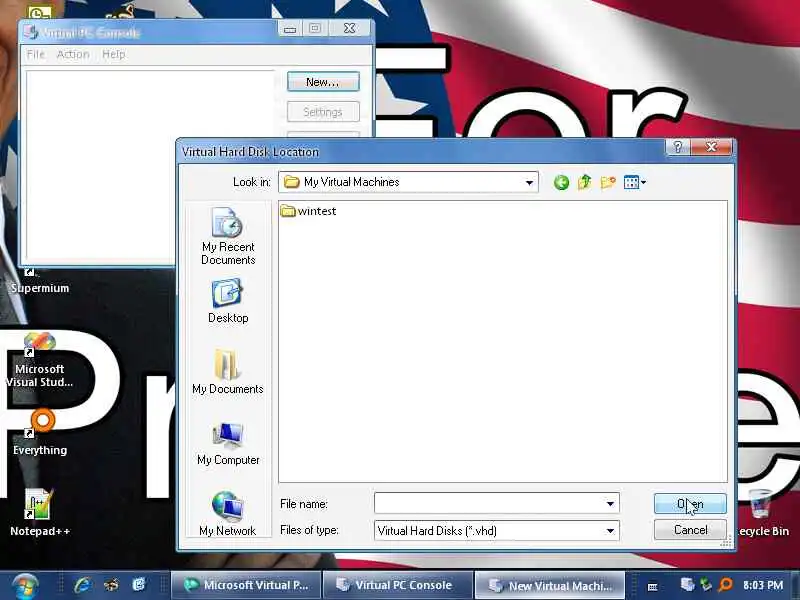Click the dialog resize grip corner

click(726, 543)
